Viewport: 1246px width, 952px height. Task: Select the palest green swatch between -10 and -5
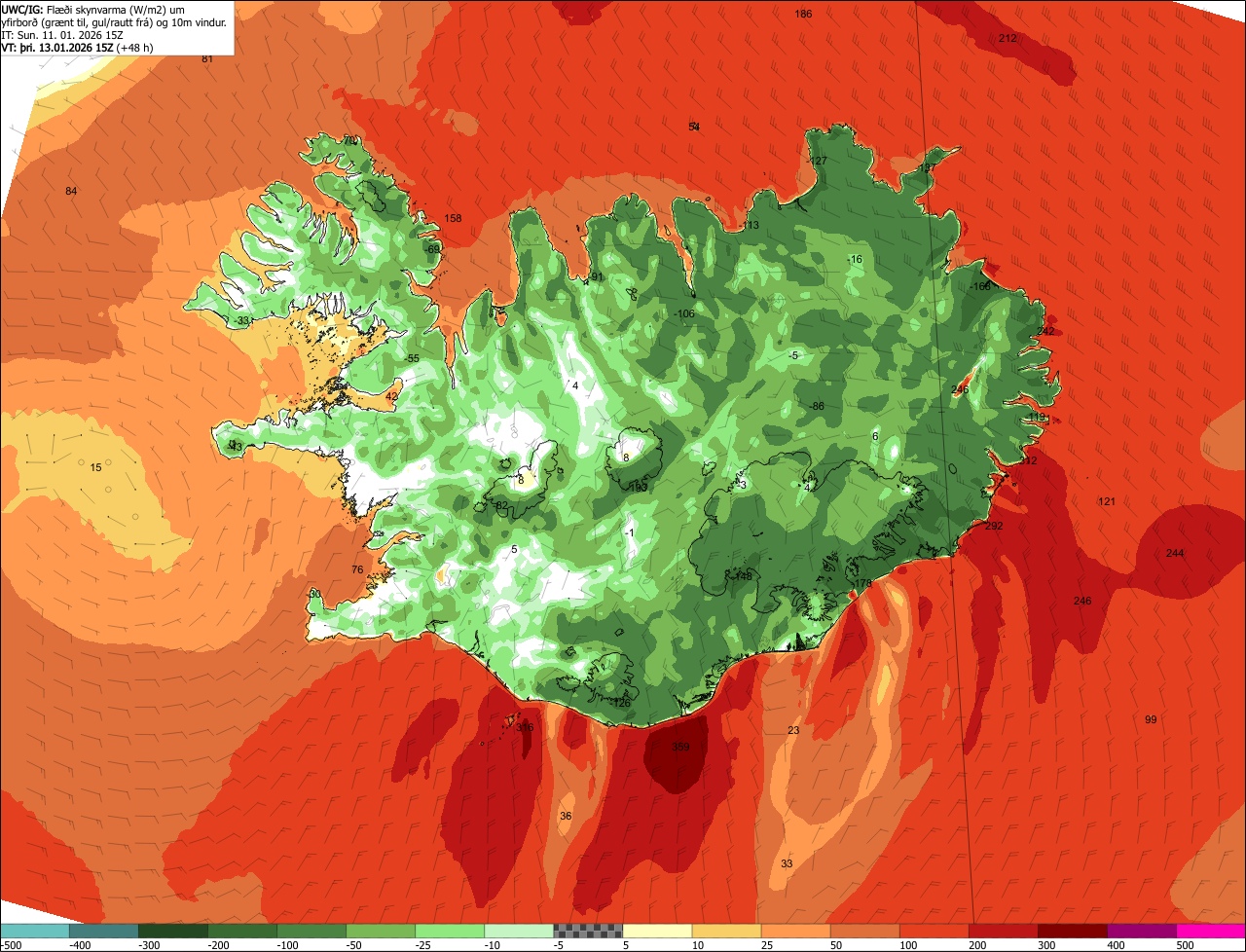pos(519,931)
